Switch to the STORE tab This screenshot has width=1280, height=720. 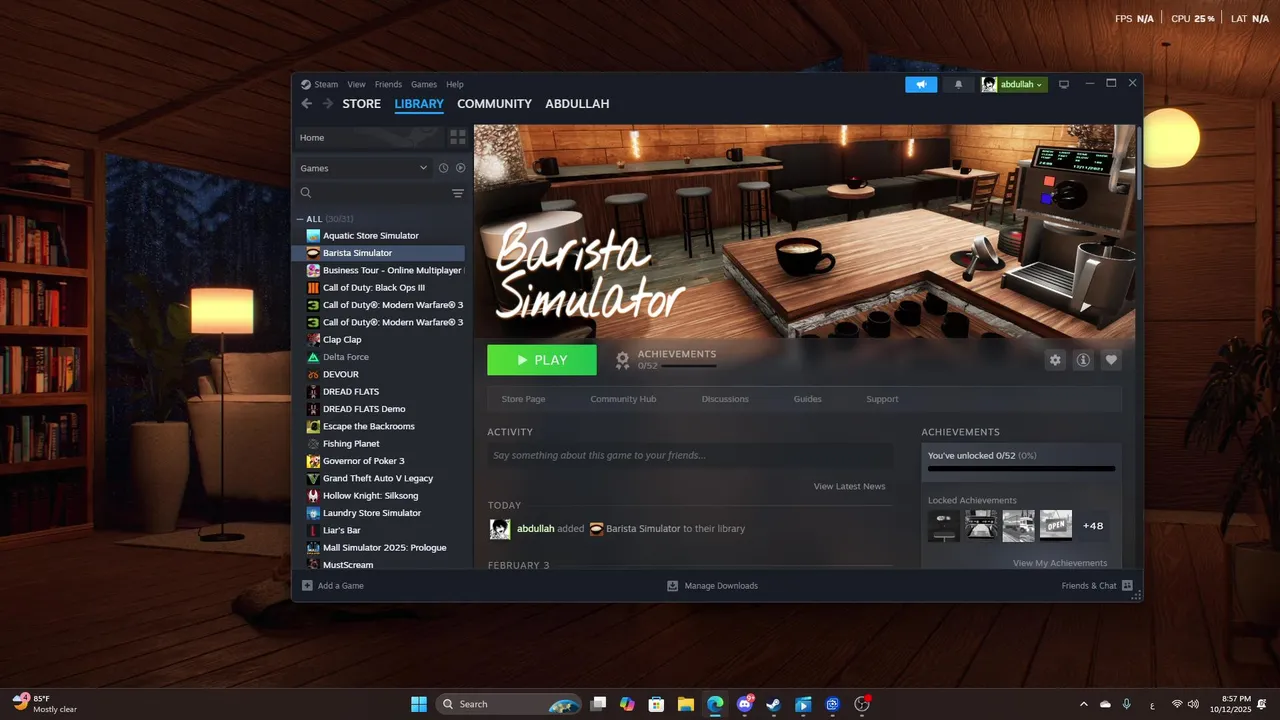click(362, 104)
